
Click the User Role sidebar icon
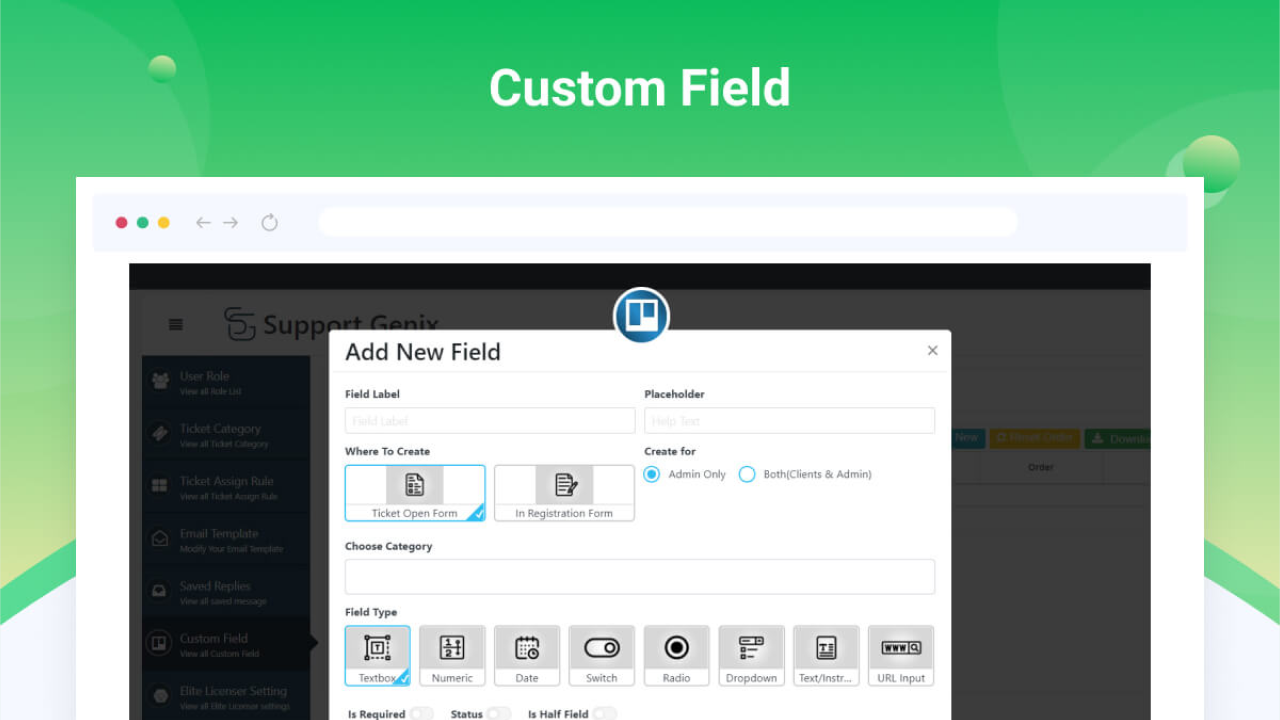pos(160,381)
